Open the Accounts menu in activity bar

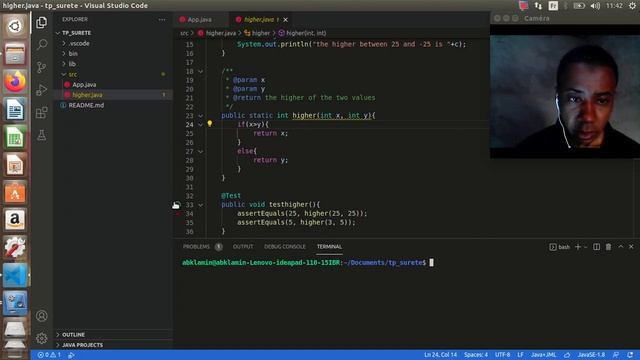(41, 316)
